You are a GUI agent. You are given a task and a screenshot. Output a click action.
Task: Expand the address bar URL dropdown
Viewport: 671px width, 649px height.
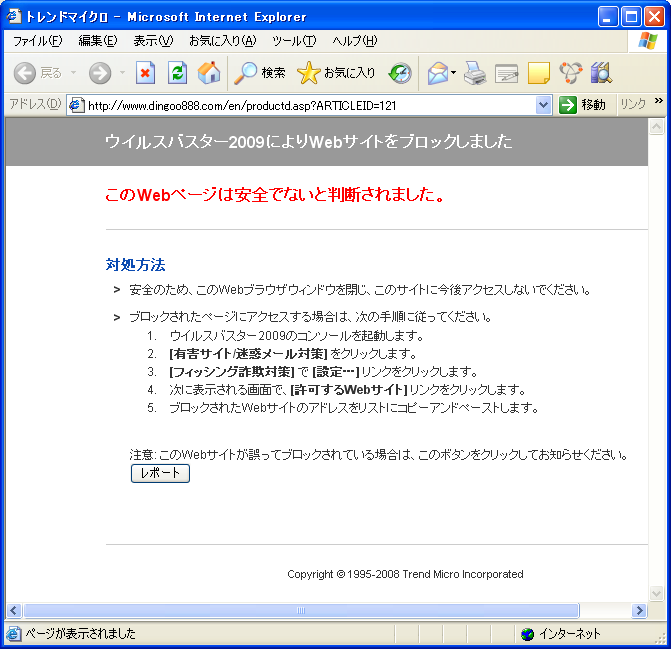tap(543, 105)
